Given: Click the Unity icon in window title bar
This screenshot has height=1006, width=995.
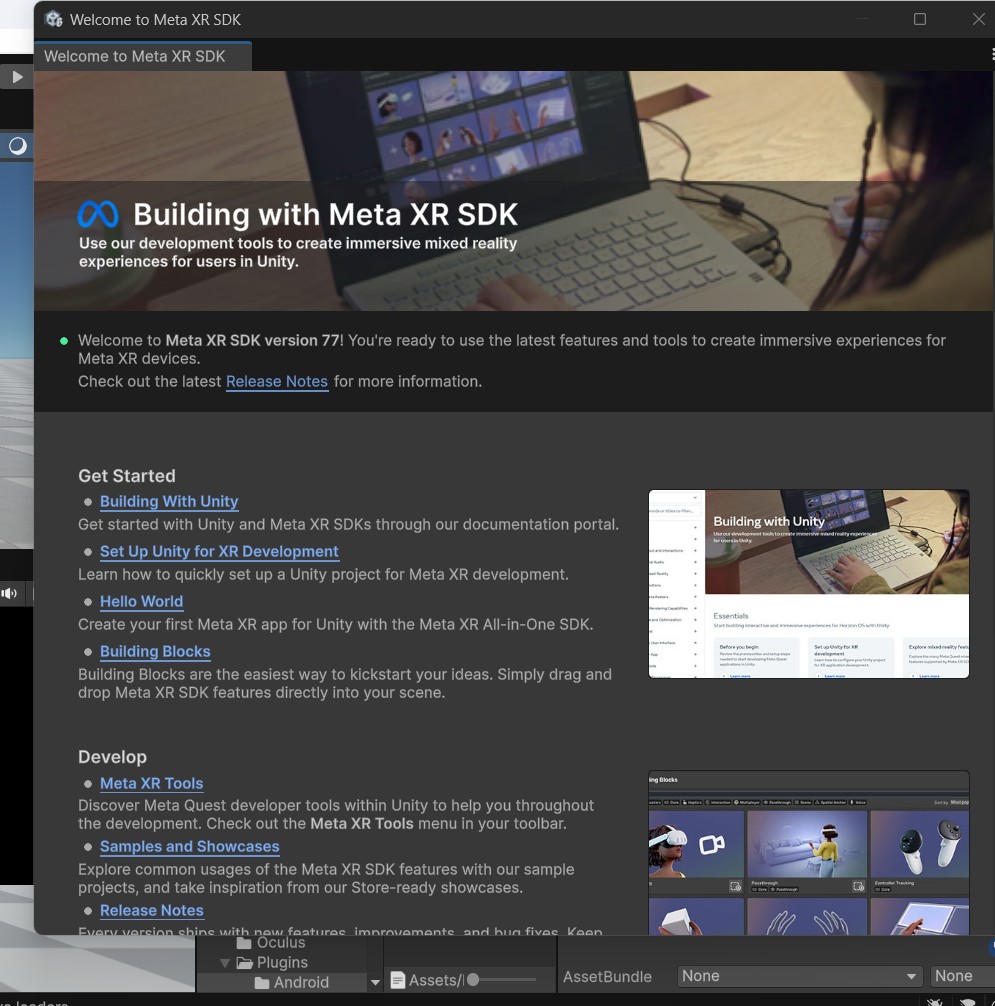Looking at the screenshot, I should [x=54, y=19].
